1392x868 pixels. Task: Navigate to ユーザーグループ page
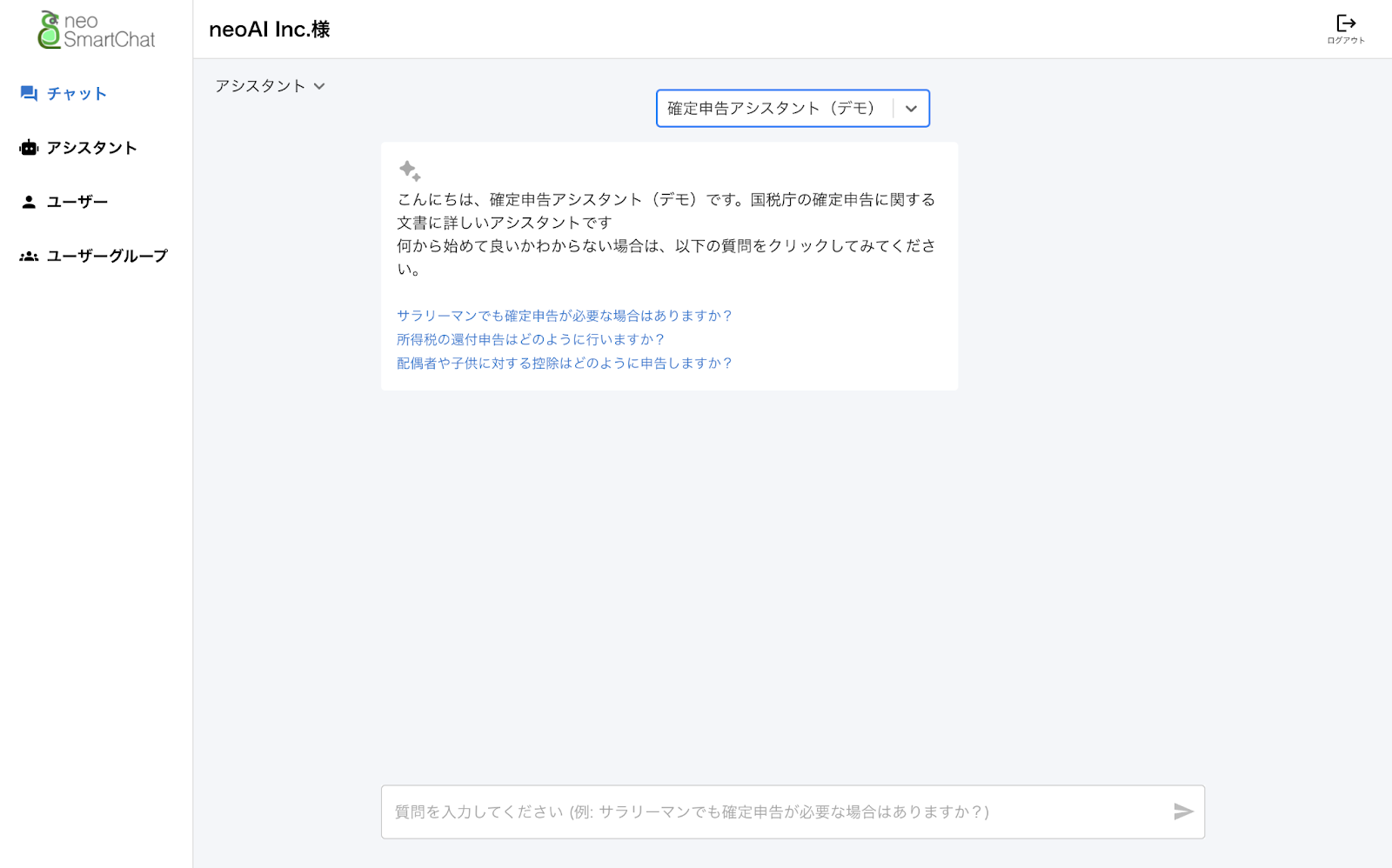click(x=106, y=257)
